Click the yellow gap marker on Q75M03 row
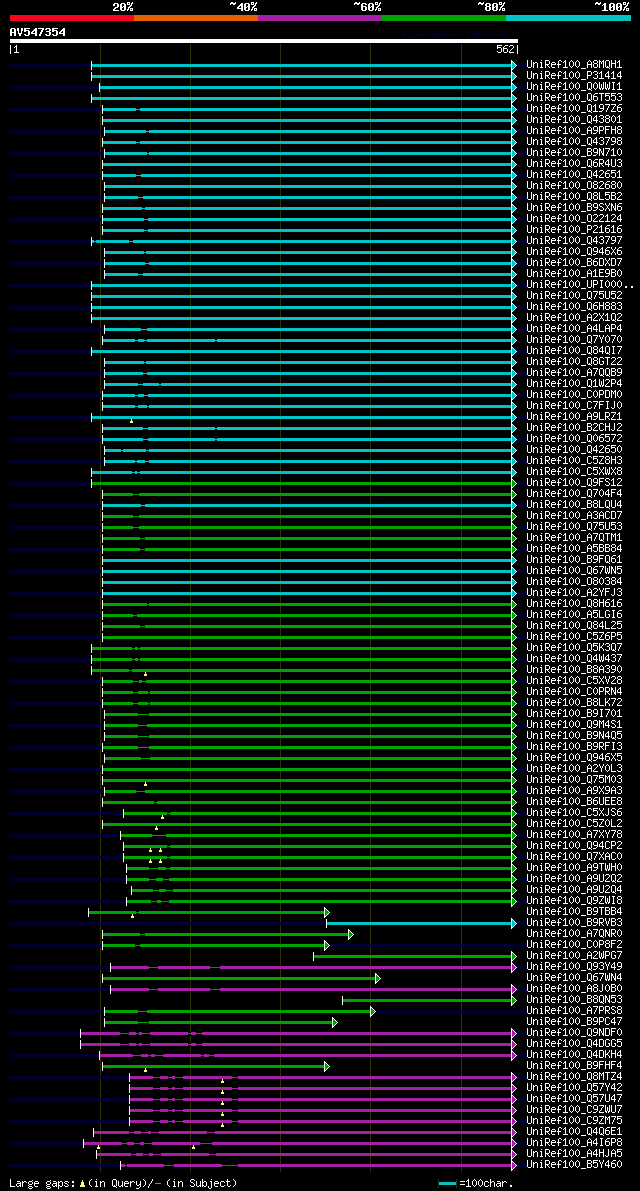The image size is (640, 1191). (x=146, y=784)
